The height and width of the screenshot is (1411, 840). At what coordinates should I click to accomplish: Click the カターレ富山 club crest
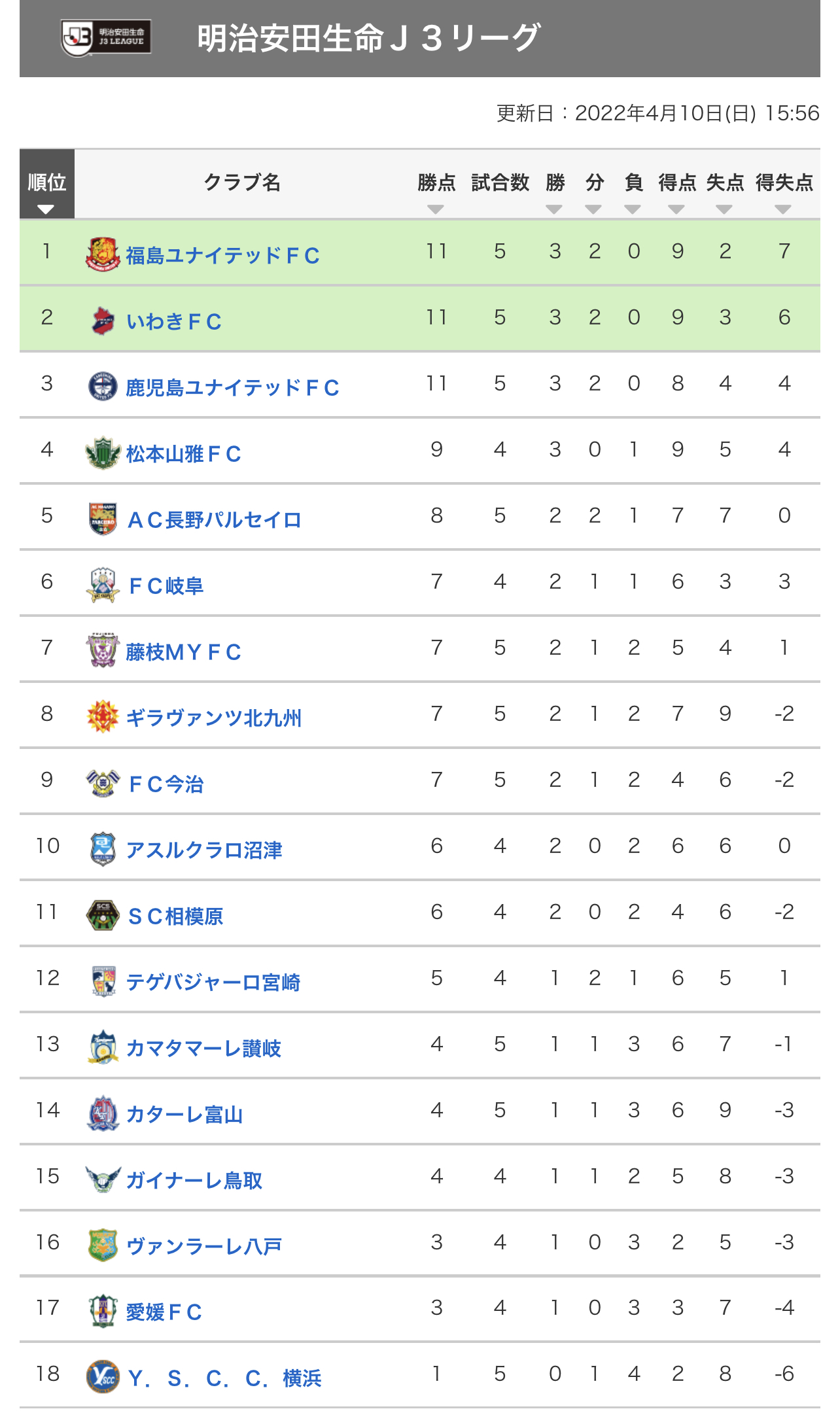click(x=103, y=1113)
